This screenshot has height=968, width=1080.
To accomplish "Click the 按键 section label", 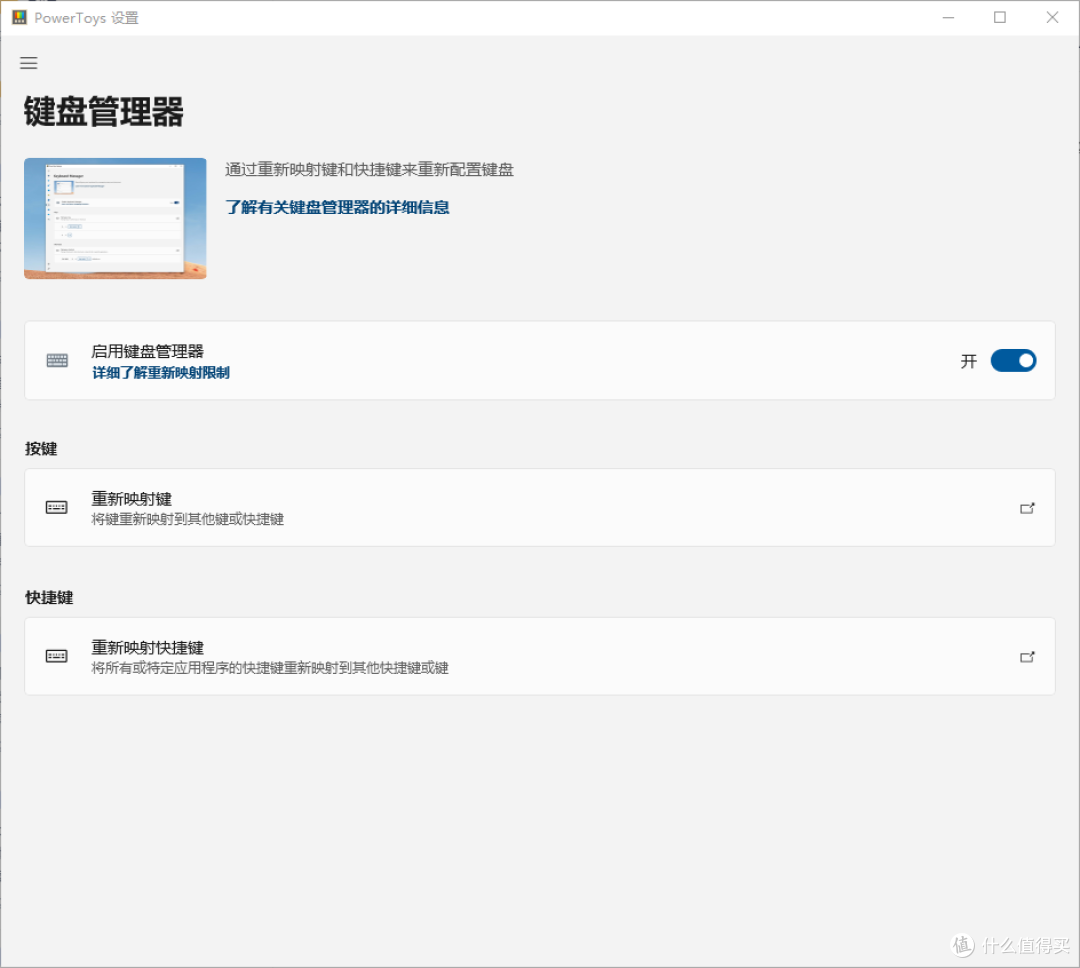I will (x=41, y=449).
